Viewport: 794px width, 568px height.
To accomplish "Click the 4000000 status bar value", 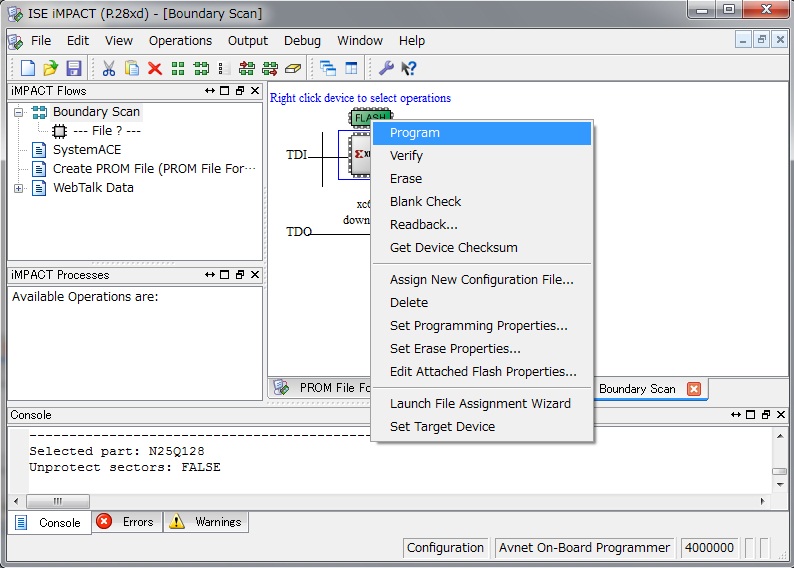I will pyautogui.click(x=709, y=548).
